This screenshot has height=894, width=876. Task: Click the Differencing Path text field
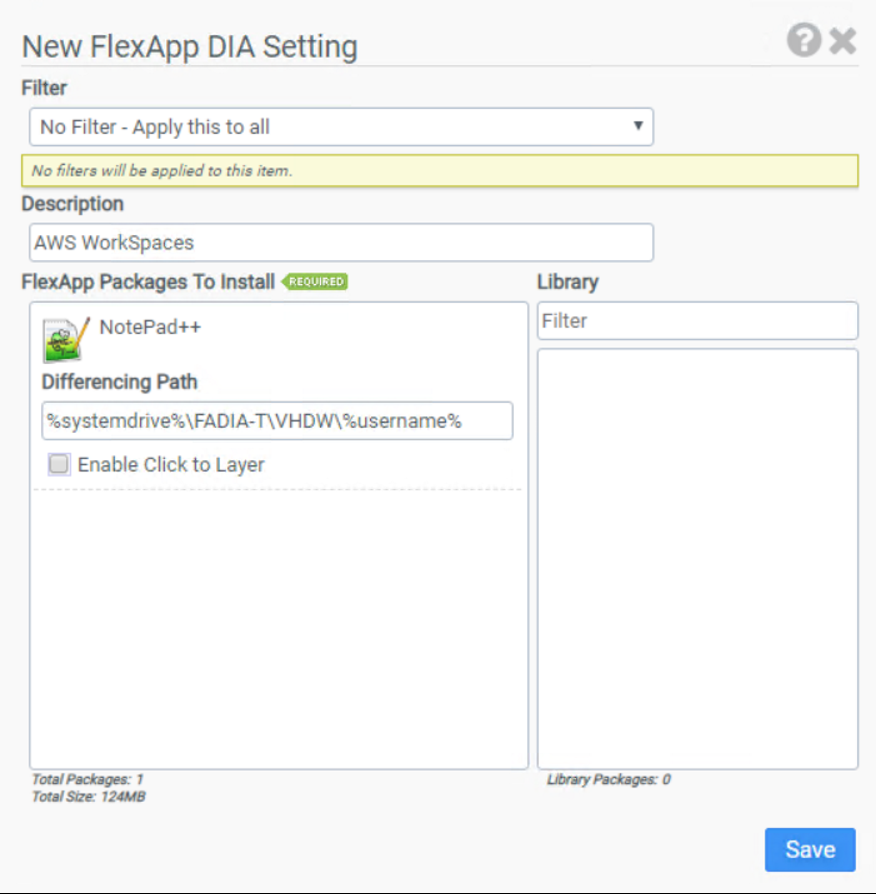277,421
